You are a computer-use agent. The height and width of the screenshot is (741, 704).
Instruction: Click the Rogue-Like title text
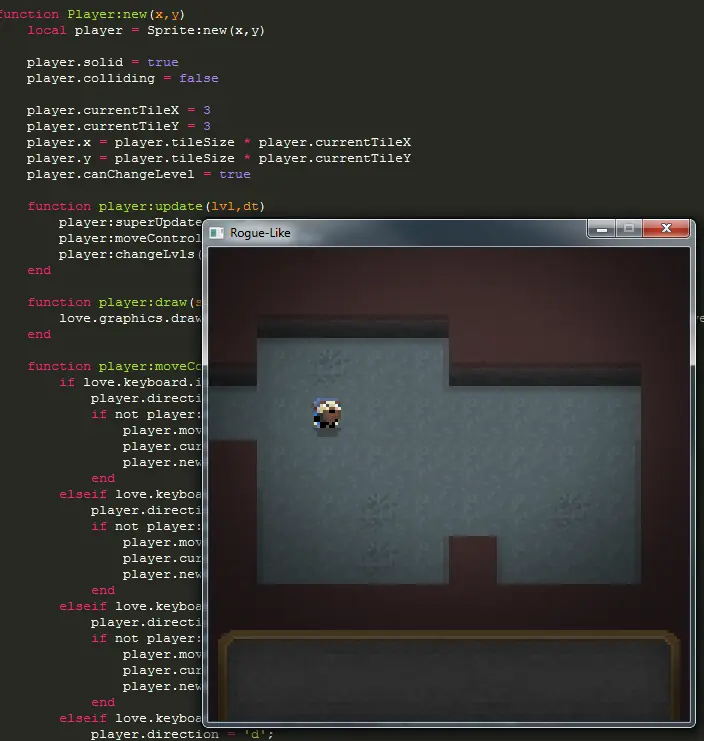click(x=260, y=233)
